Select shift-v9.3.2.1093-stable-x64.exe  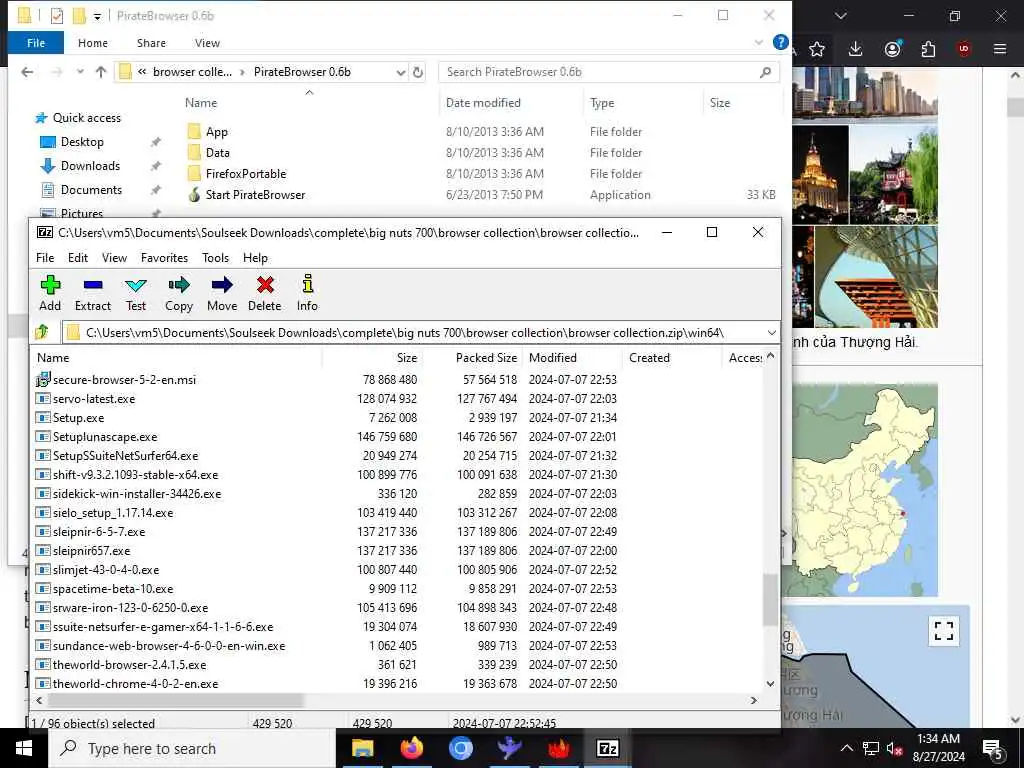pyautogui.click(x=135, y=474)
